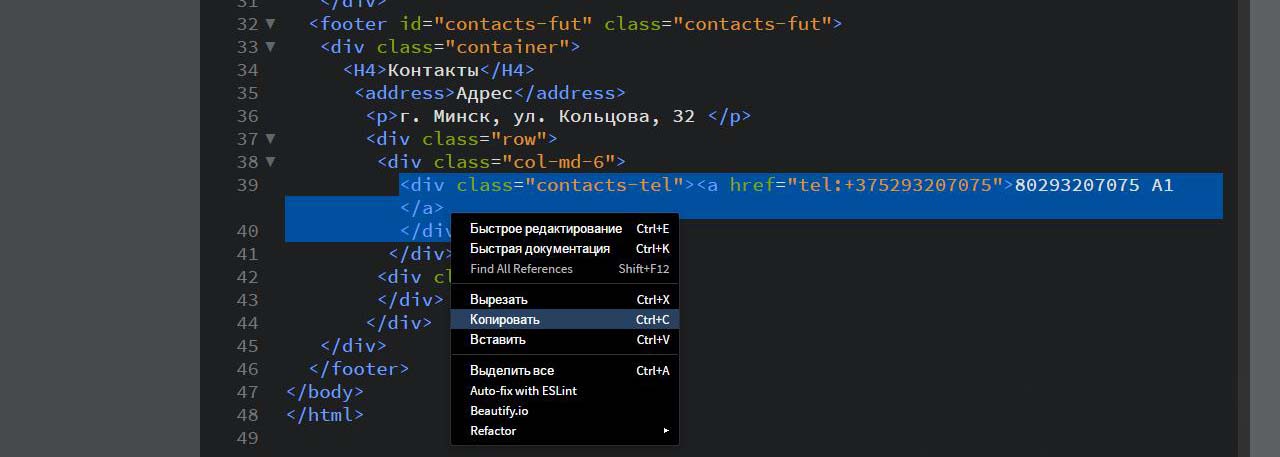Image resolution: width=1280 pixels, height=457 pixels.
Task: Click line number 39 in the gutter
Action: [248, 185]
